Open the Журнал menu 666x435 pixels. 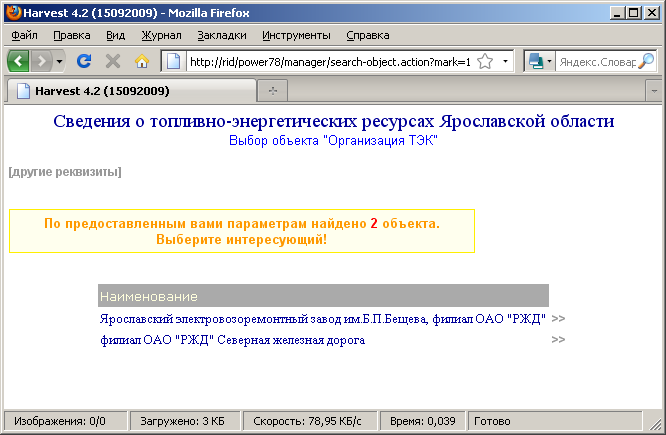click(x=161, y=35)
